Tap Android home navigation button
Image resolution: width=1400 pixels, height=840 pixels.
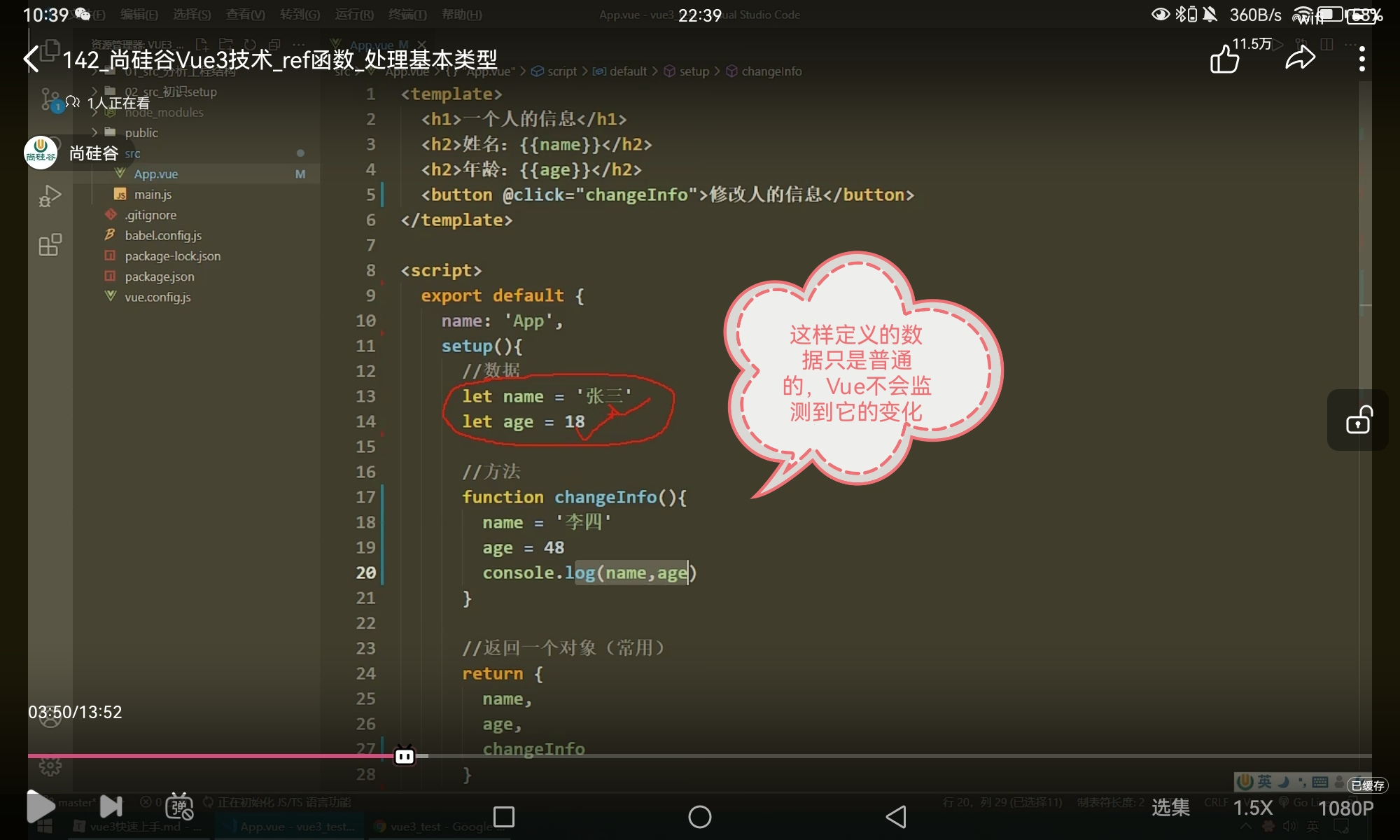point(699,817)
